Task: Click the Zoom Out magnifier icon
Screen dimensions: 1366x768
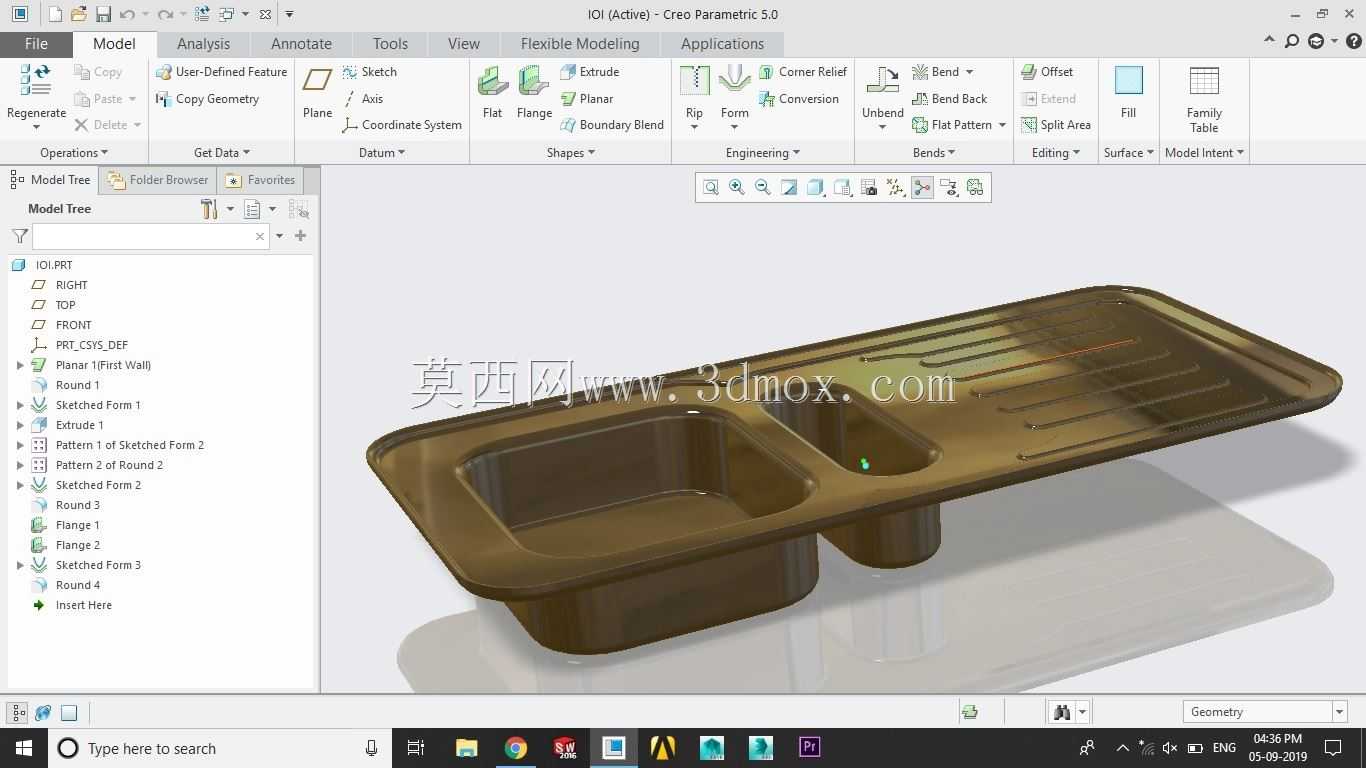Action: coord(763,187)
